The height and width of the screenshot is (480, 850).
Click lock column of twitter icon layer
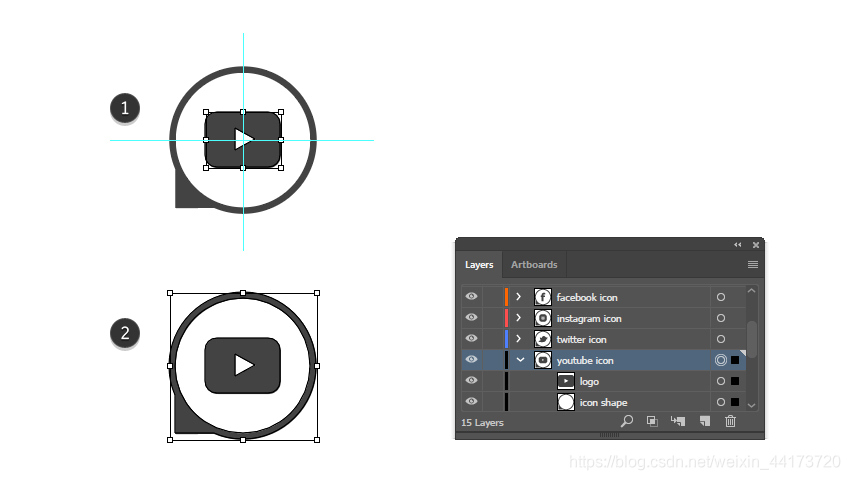[493, 339]
